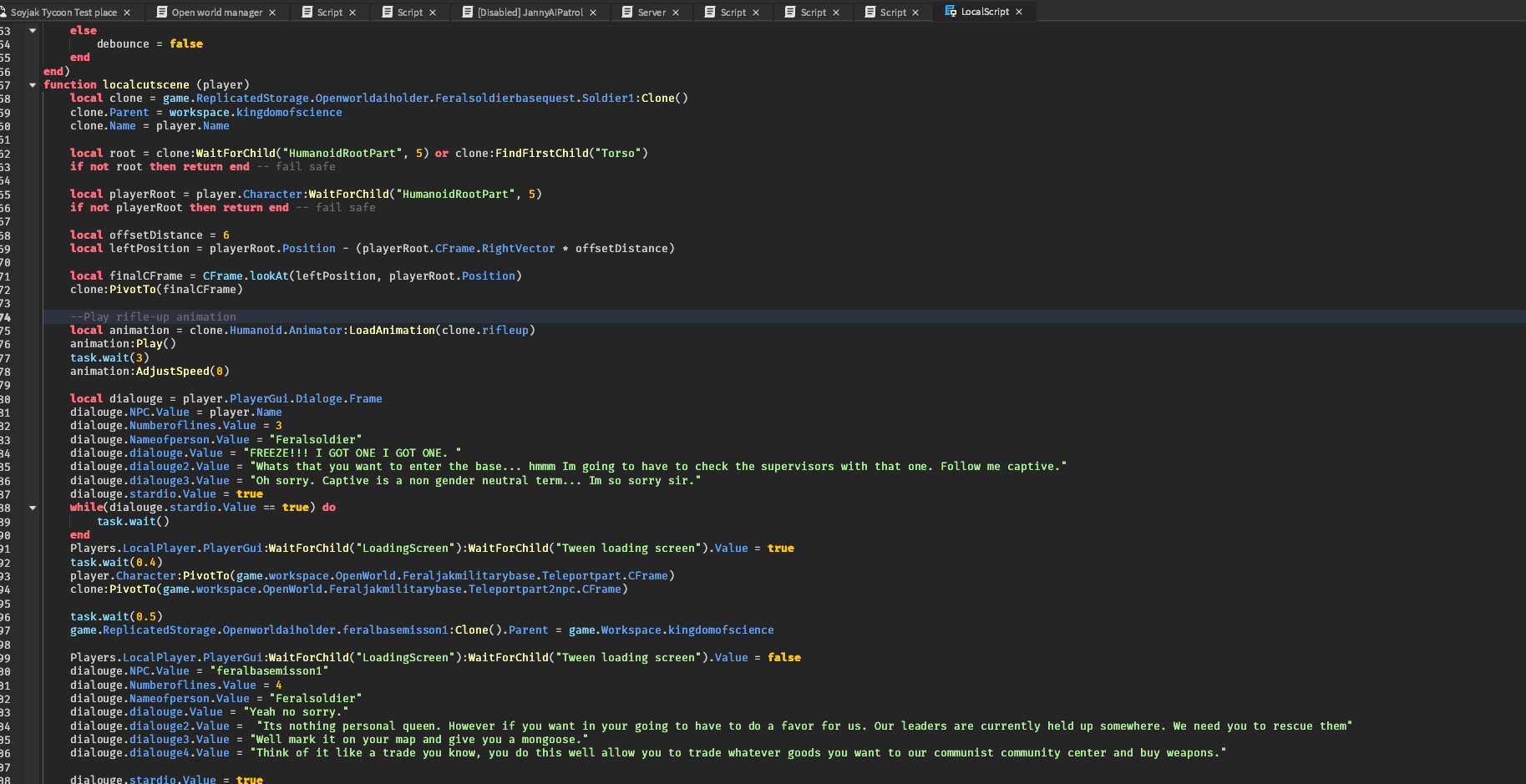Image resolution: width=1526 pixels, height=784 pixels.
Task: Switch to the Server tab
Action: pos(651,13)
